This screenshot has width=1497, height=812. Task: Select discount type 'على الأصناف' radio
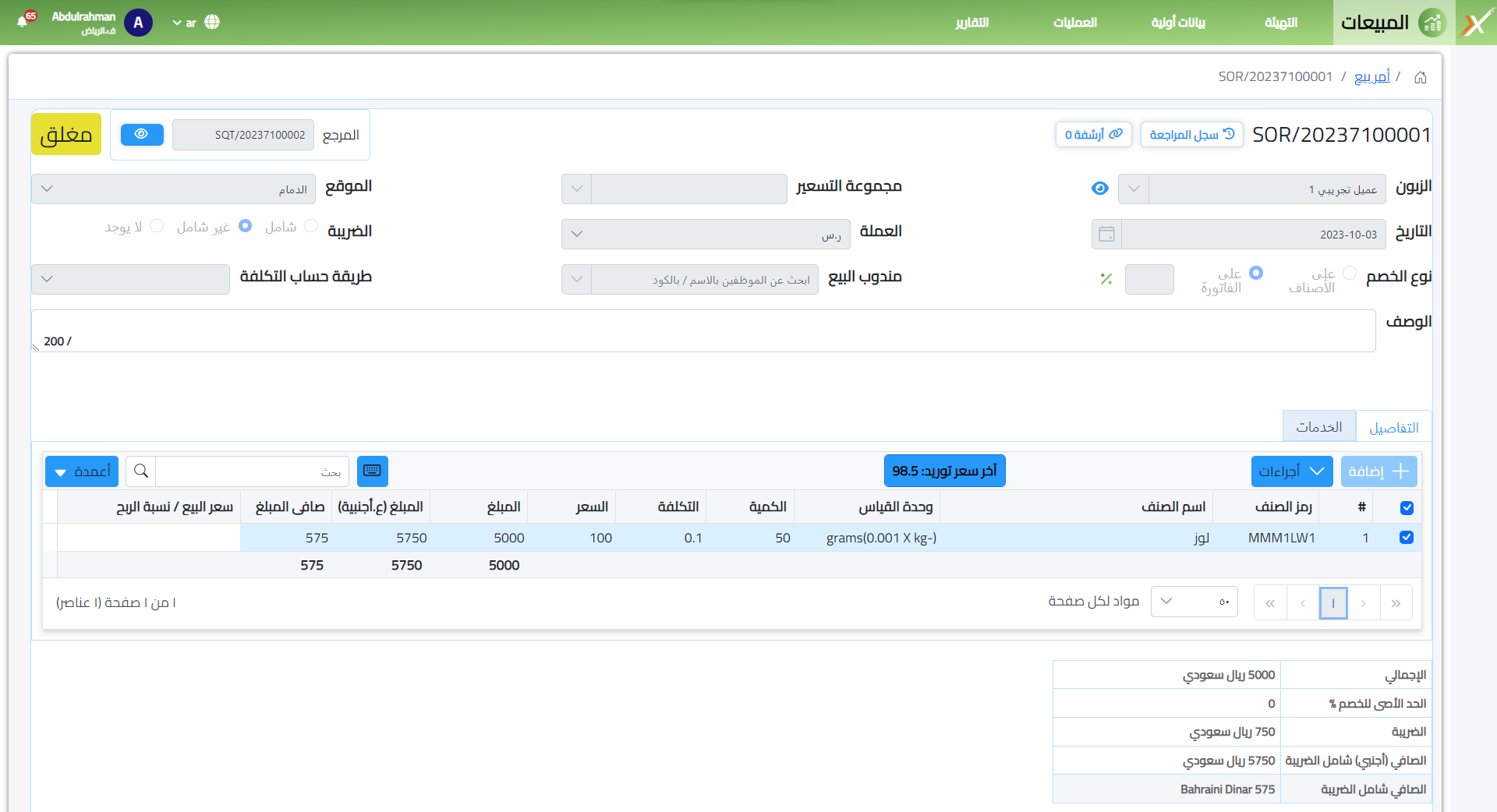(1350, 273)
